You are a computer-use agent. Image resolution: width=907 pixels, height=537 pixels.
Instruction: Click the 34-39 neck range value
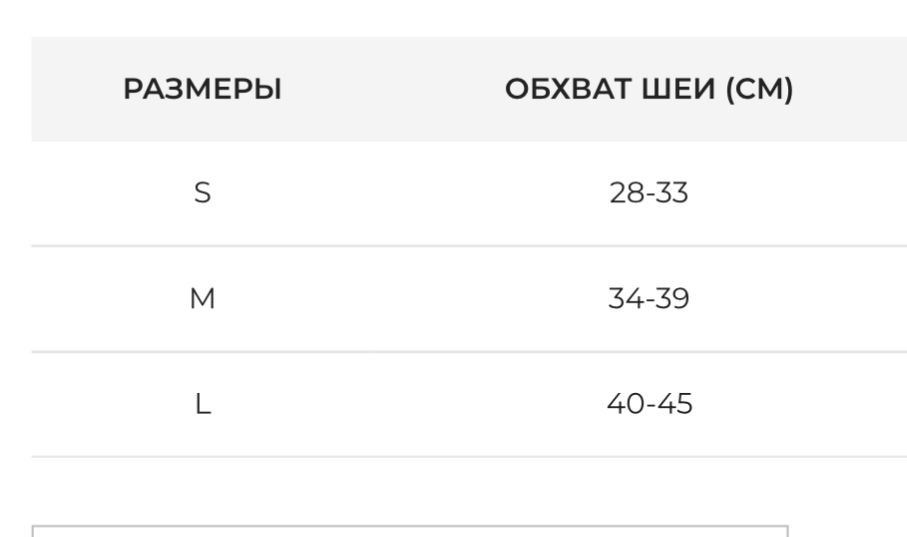click(649, 299)
